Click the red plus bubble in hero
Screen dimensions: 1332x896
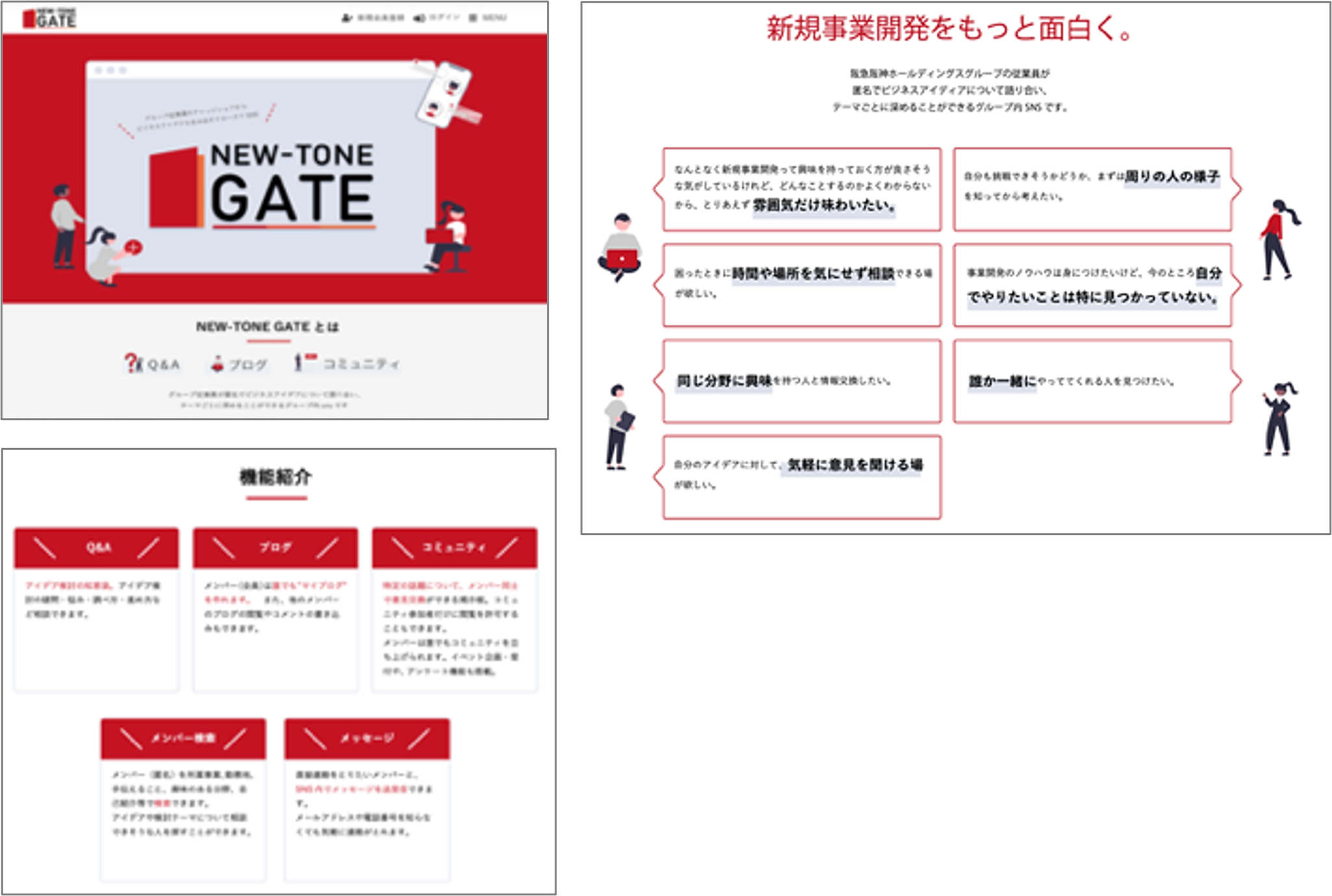click(134, 247)
